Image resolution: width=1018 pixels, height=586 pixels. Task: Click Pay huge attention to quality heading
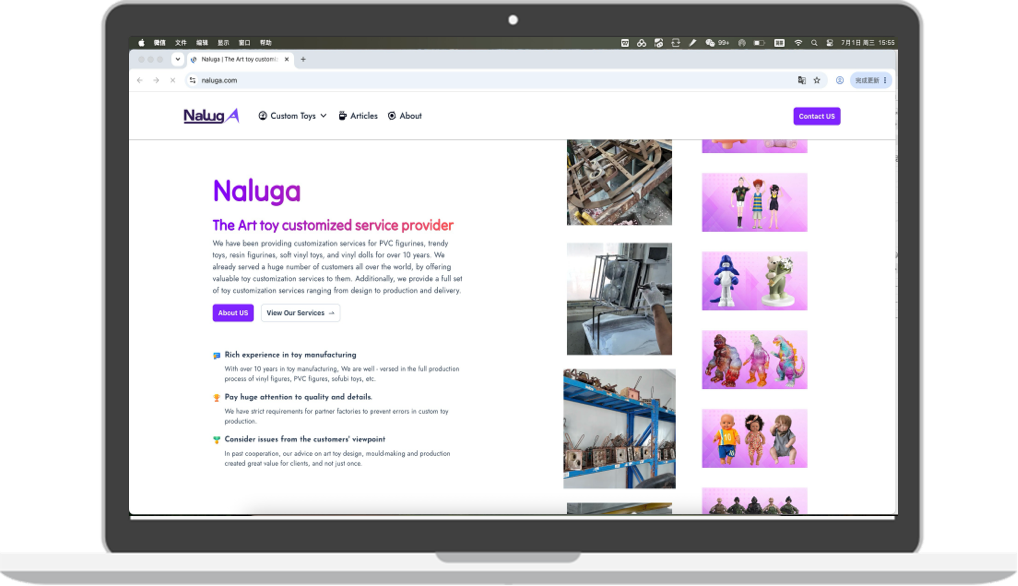coord(298,397)
